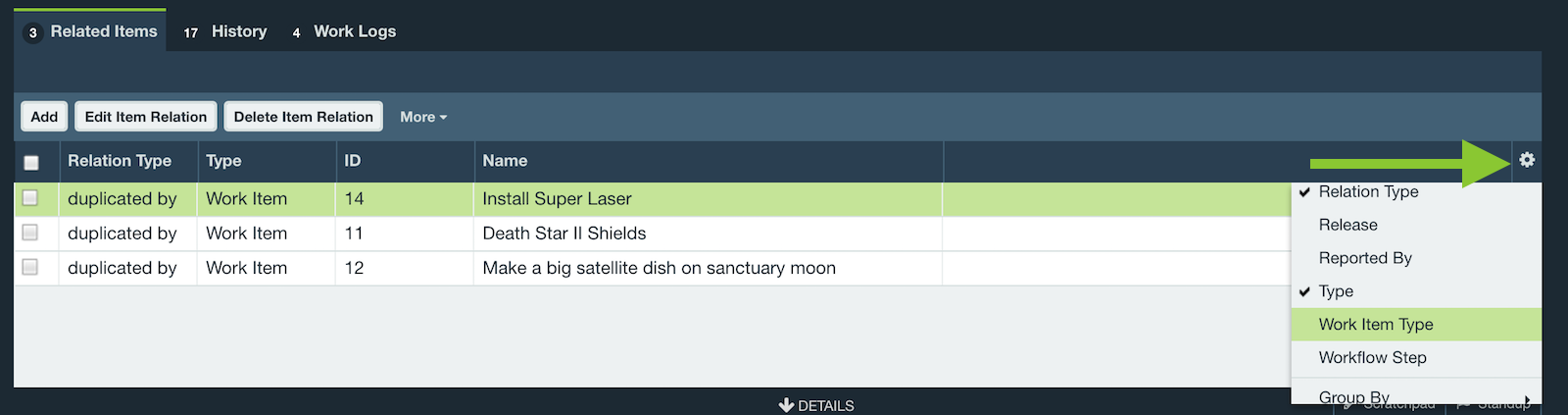Viewport: 1568px width, 415px height.
Task: Uncheck the Relation Type column option
Action: (x=1416, y=192)
